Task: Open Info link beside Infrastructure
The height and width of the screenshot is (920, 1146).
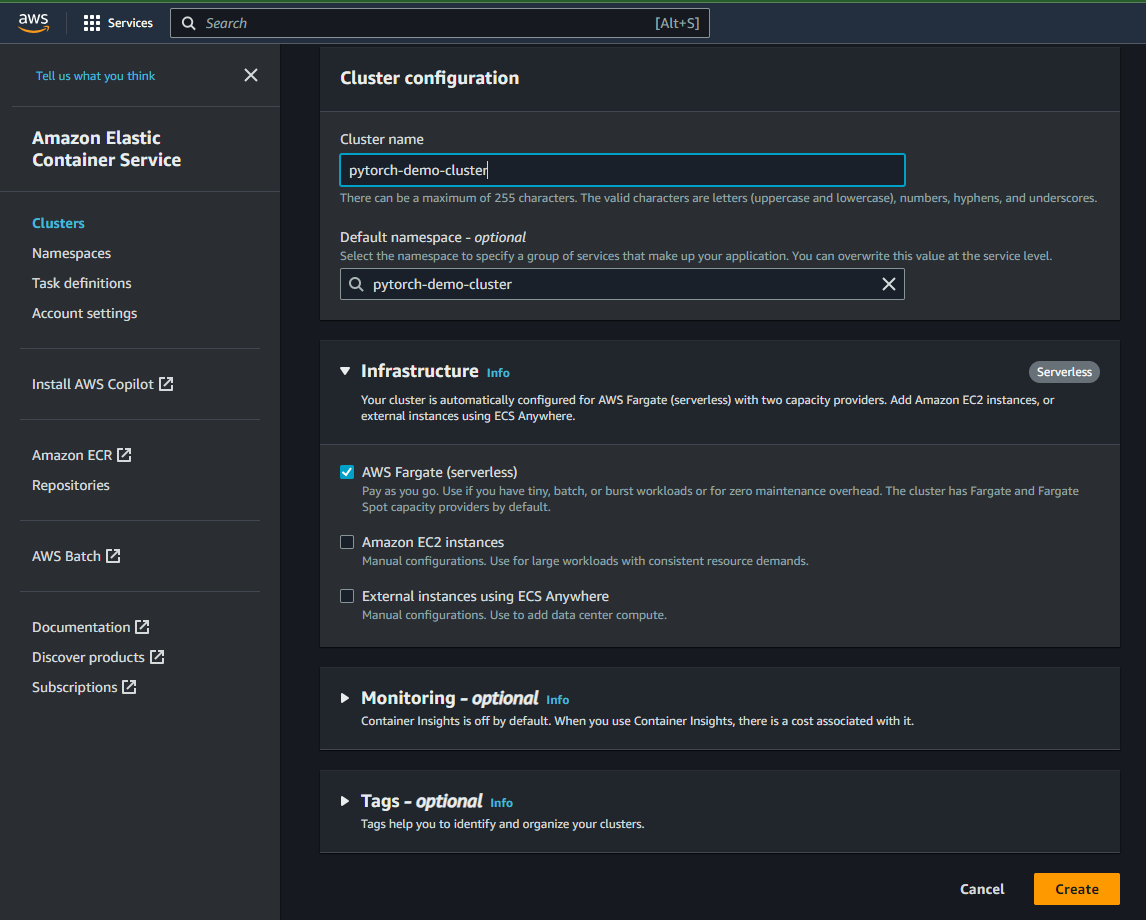Action: click(498, 373)
